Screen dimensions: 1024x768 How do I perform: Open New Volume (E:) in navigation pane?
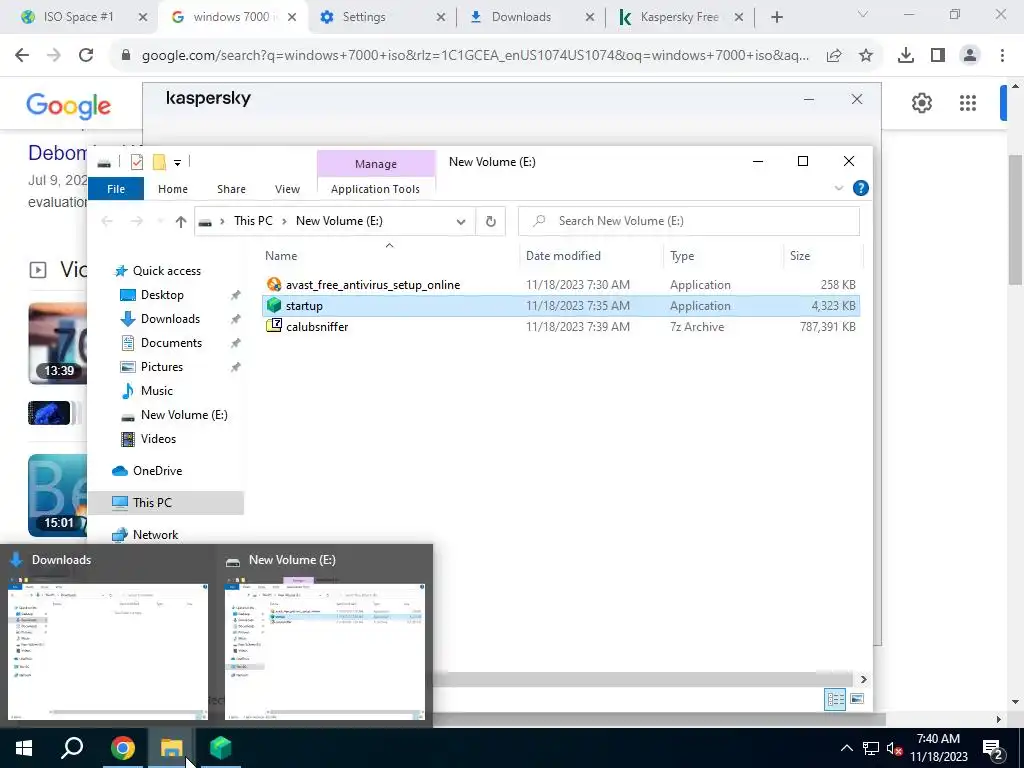point(184,415)
